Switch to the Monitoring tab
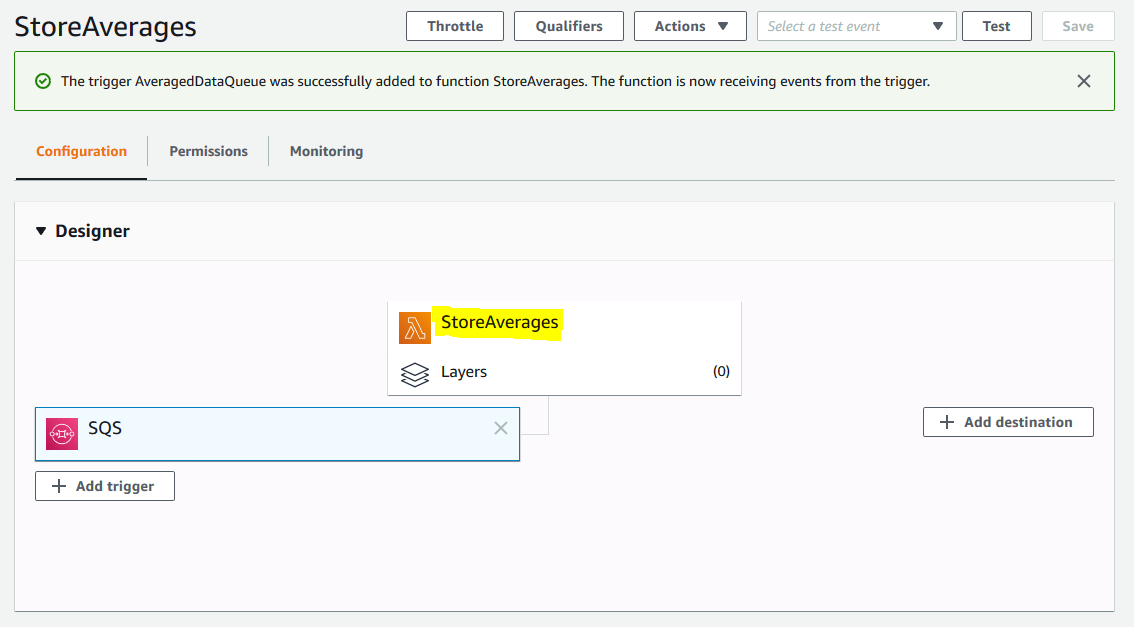Screen dimensions: 1134x627 coord(326,151)
